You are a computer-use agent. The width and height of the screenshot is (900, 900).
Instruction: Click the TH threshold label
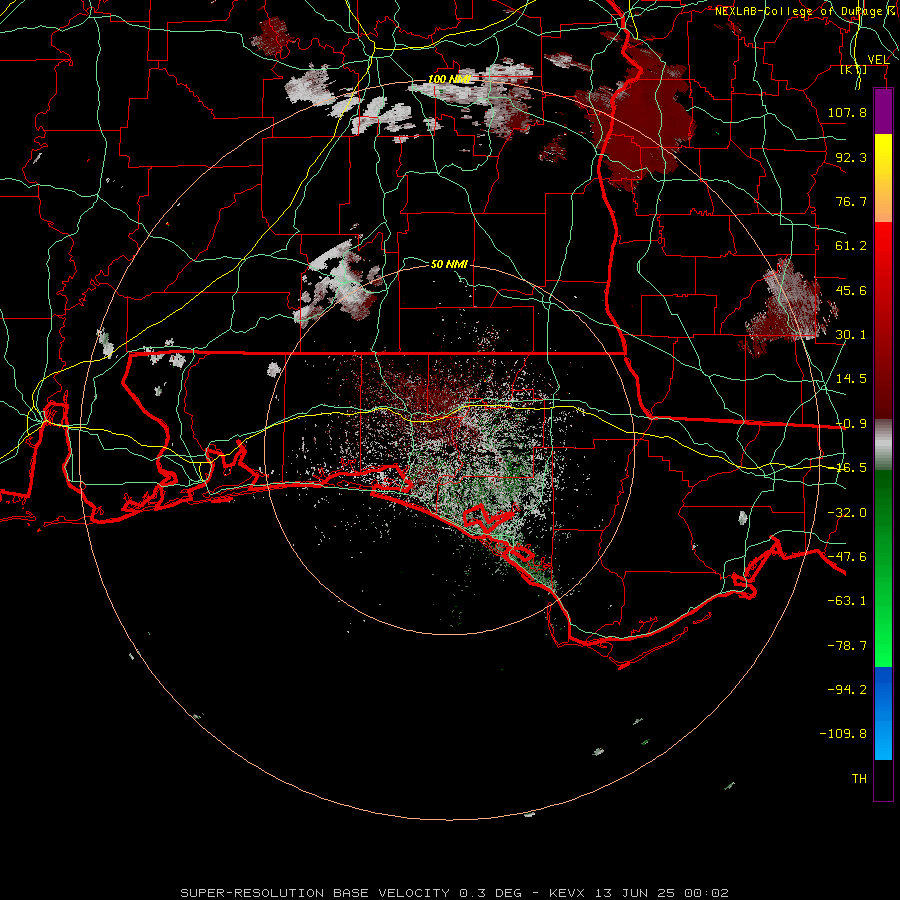(859, 778)
